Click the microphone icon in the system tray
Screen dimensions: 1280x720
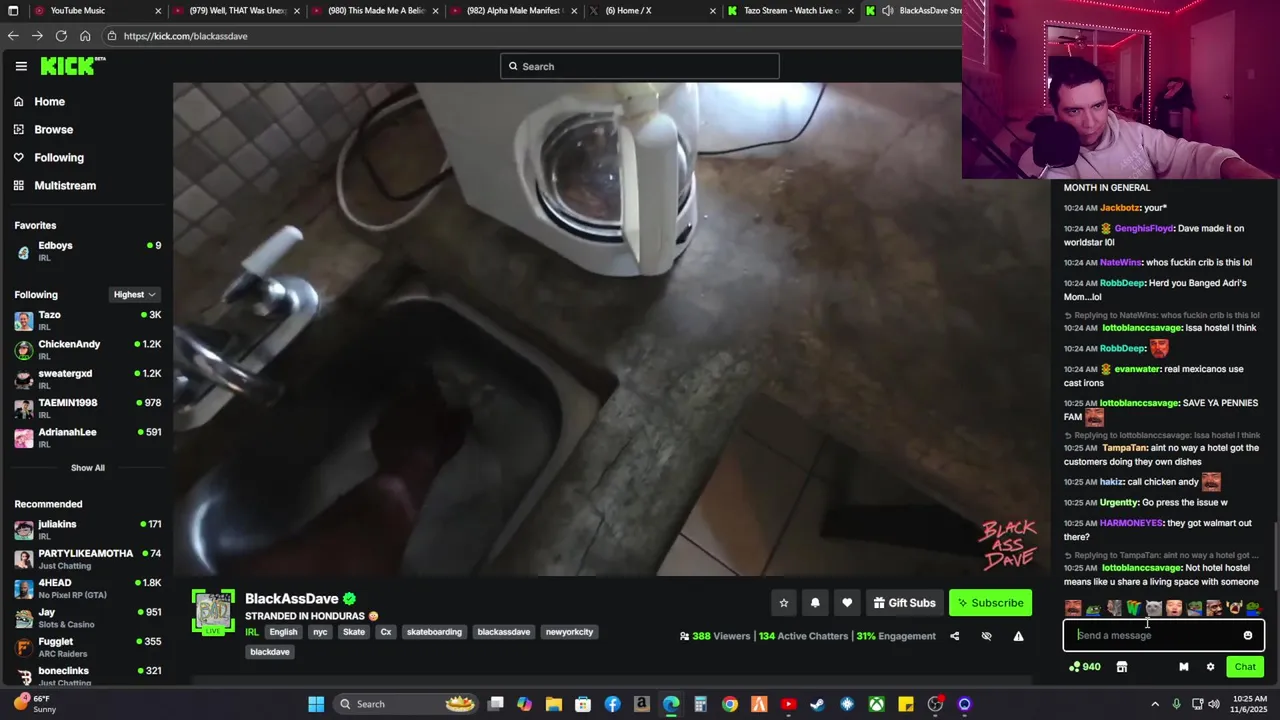(x=1177, y=704)
